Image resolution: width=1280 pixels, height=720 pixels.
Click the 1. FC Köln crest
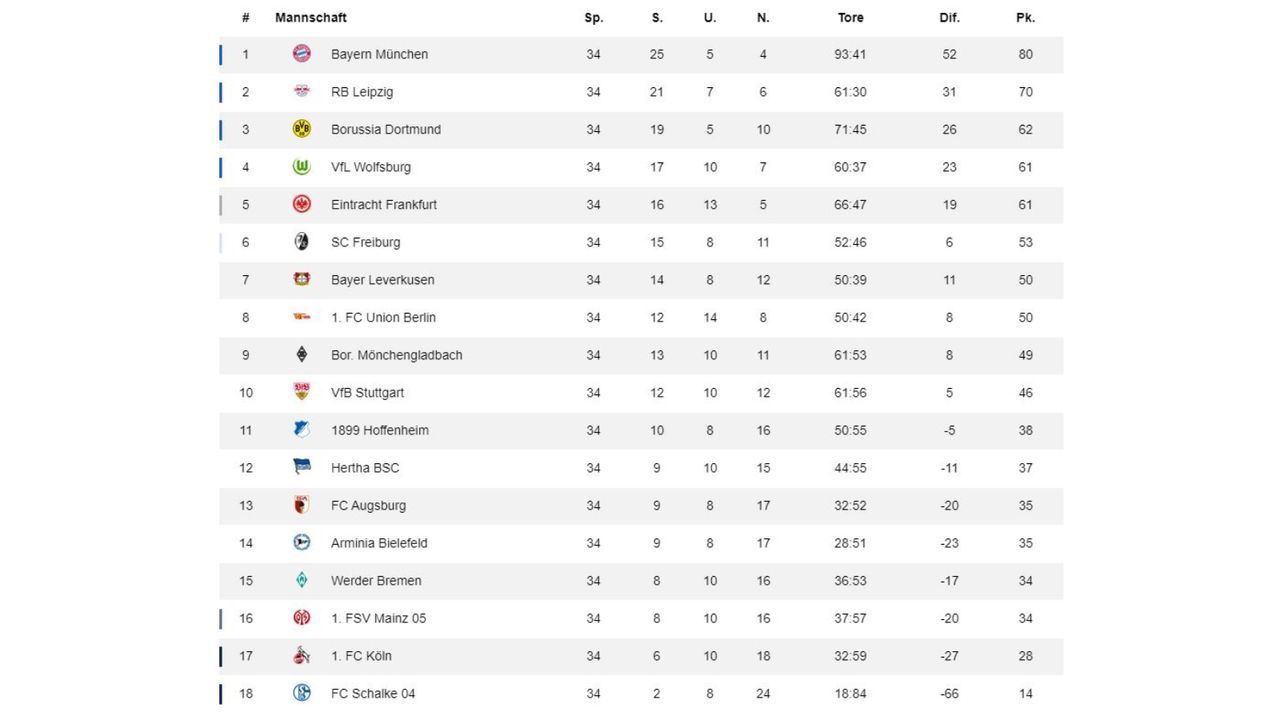click(301, 656)
